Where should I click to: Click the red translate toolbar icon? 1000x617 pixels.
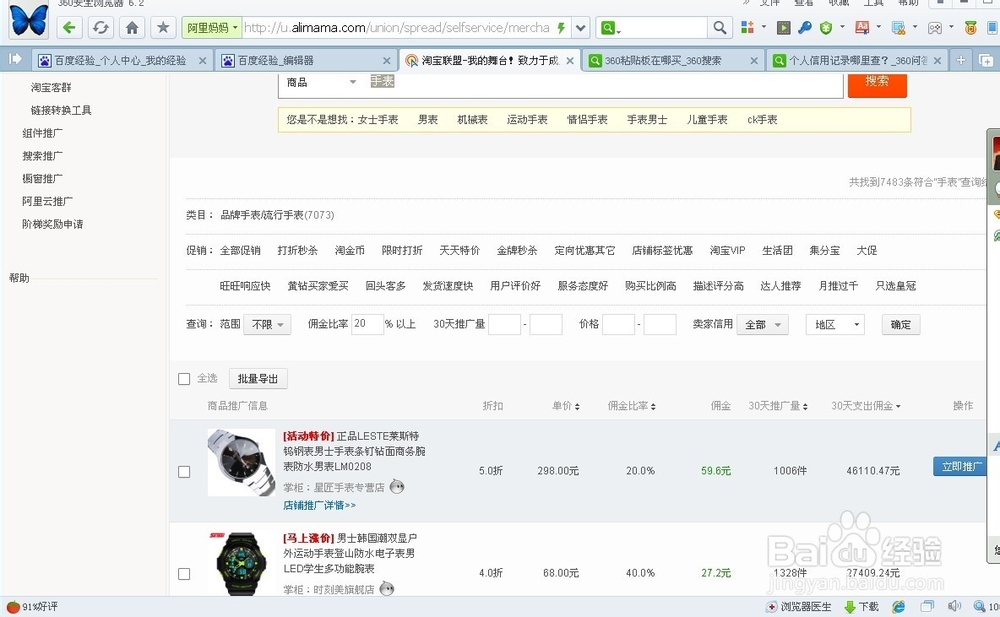coord(862,27)
